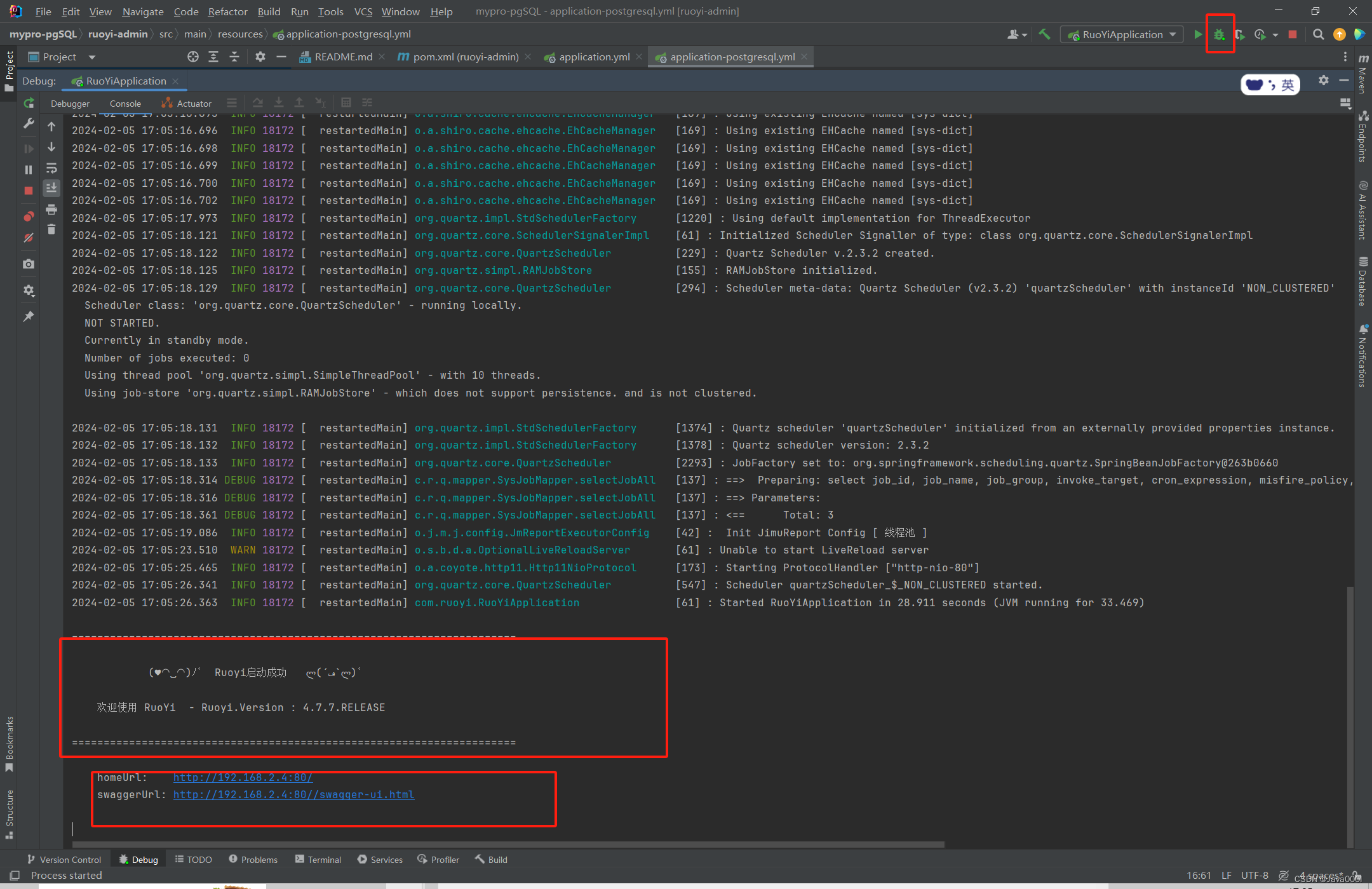This screenshot has height=889, width=1372.
Task: Close the RuoYiApplication debug session tab
Action: click(x=175, y=81)
